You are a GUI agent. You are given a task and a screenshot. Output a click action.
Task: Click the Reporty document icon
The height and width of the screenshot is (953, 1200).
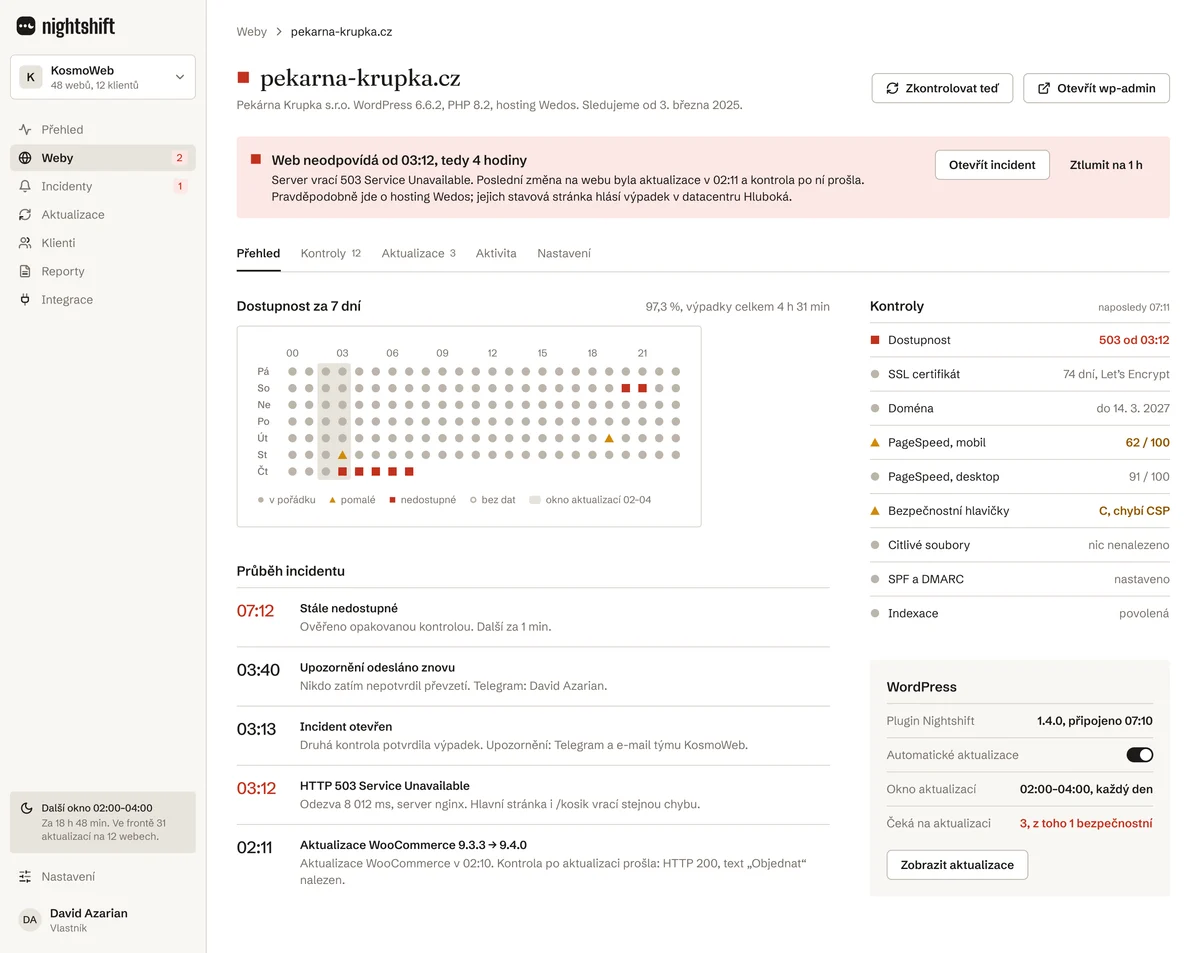25,271
